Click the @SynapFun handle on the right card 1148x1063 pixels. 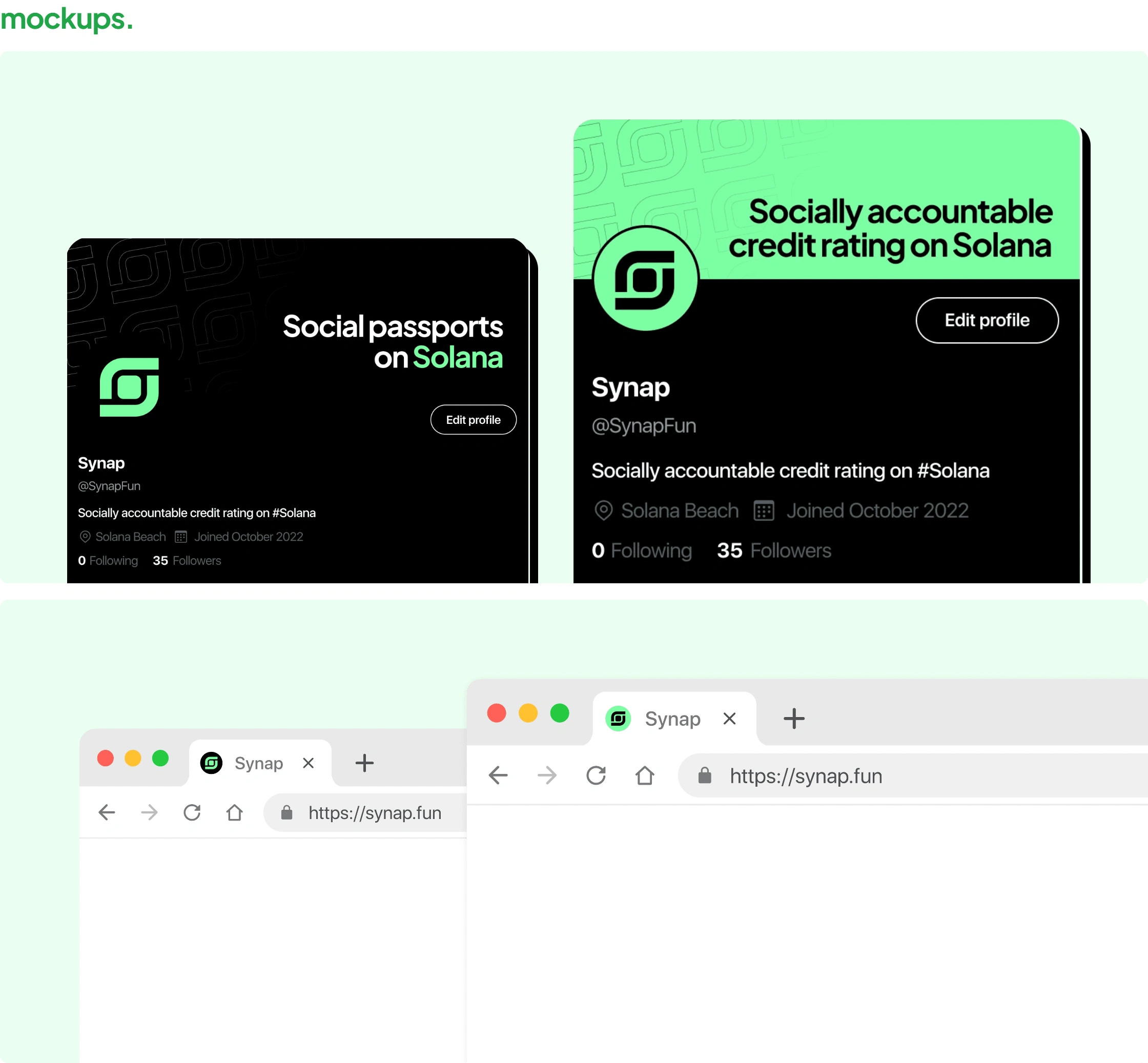(x=644, y=426)
